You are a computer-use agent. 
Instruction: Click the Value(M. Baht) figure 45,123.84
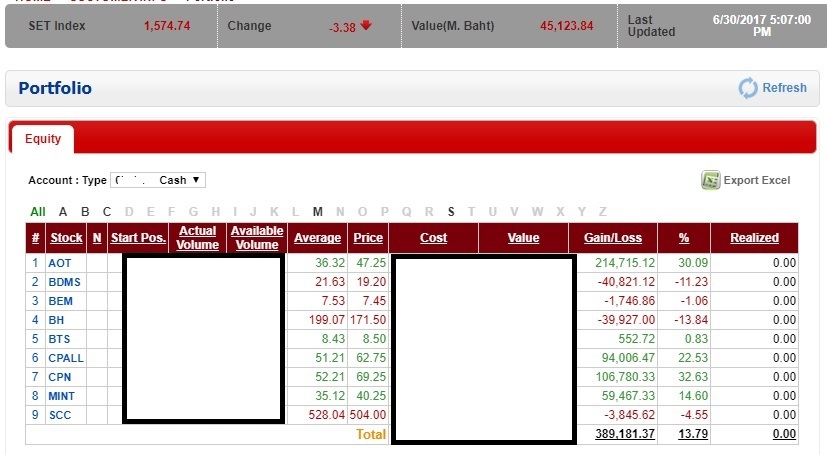coord(566,26)
